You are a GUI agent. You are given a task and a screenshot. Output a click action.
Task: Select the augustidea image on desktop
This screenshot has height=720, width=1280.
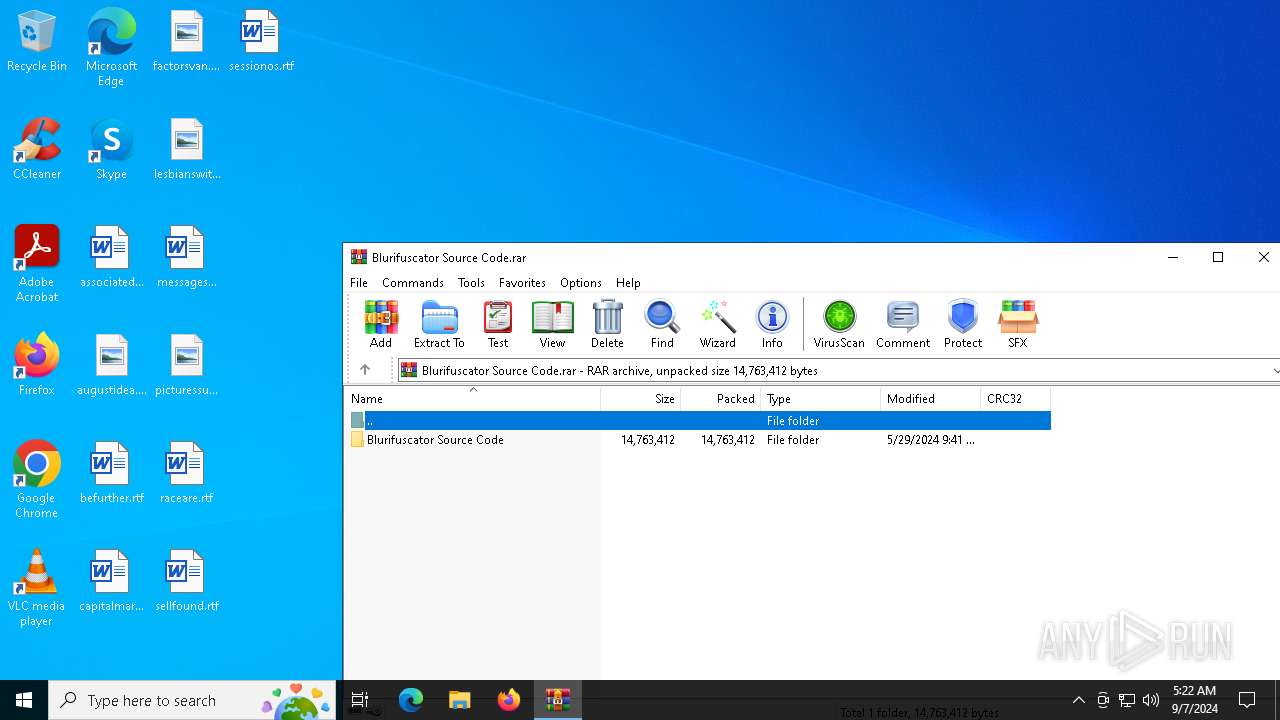[111, 366]
